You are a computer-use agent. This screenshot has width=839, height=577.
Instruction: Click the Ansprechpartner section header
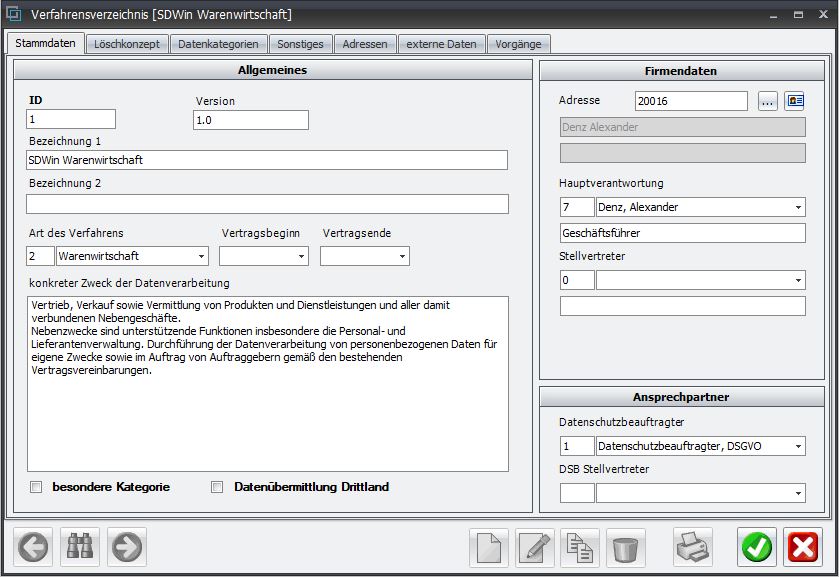[681, 397]
